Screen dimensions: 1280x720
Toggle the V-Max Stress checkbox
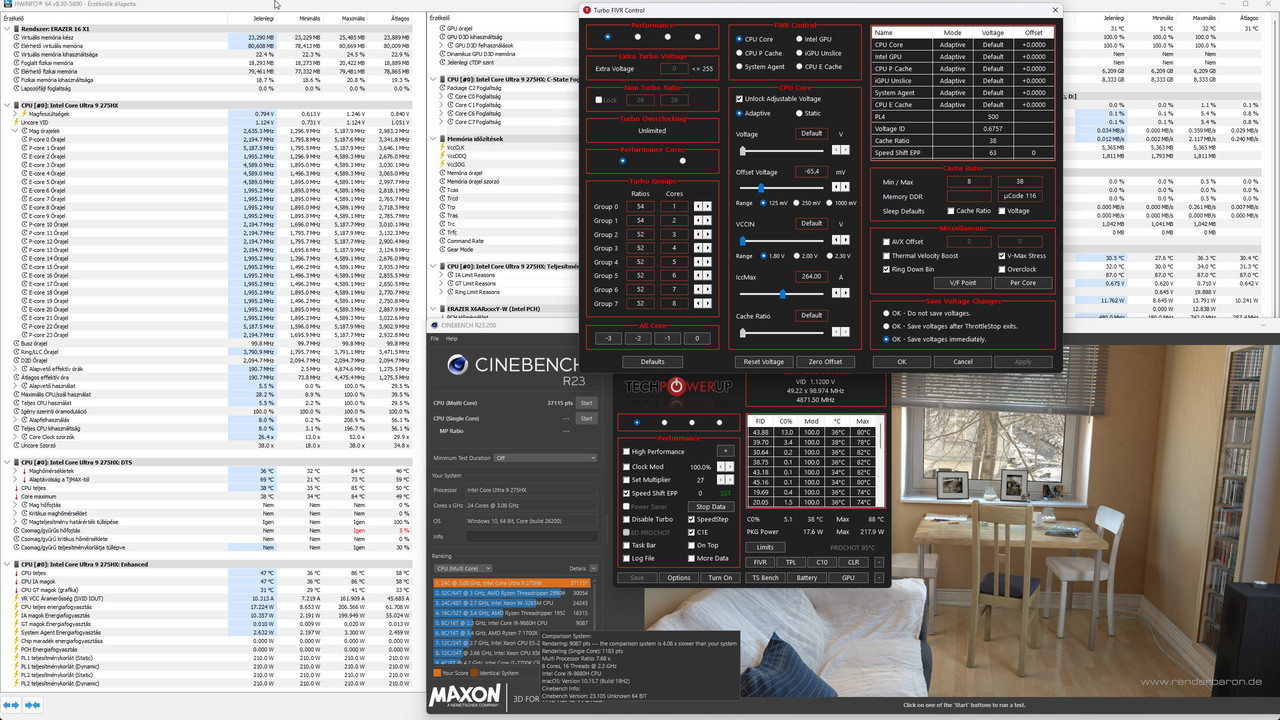tap(1001, 255)
